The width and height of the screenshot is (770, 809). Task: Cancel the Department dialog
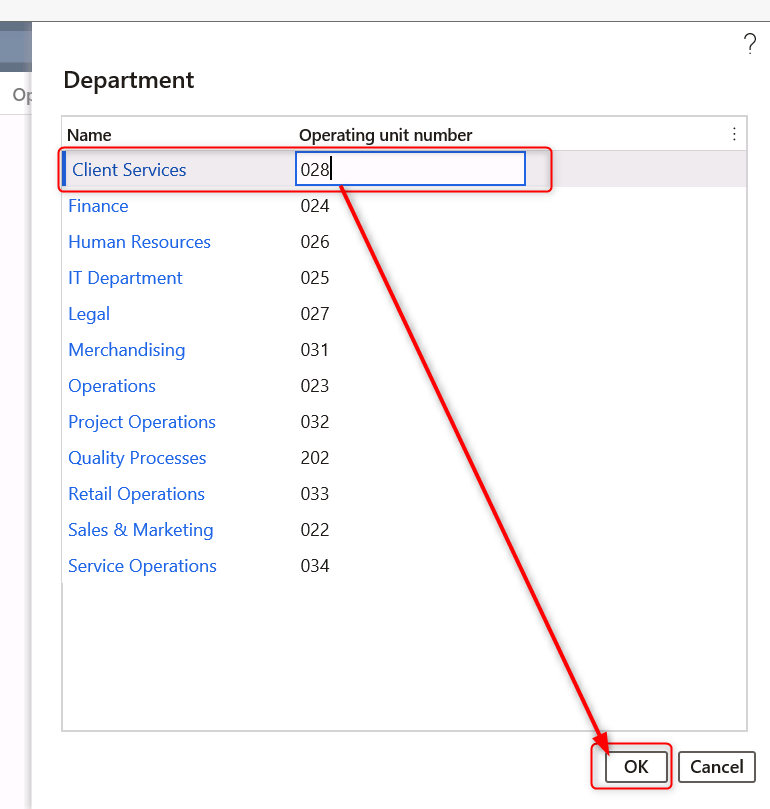[716, 767]
